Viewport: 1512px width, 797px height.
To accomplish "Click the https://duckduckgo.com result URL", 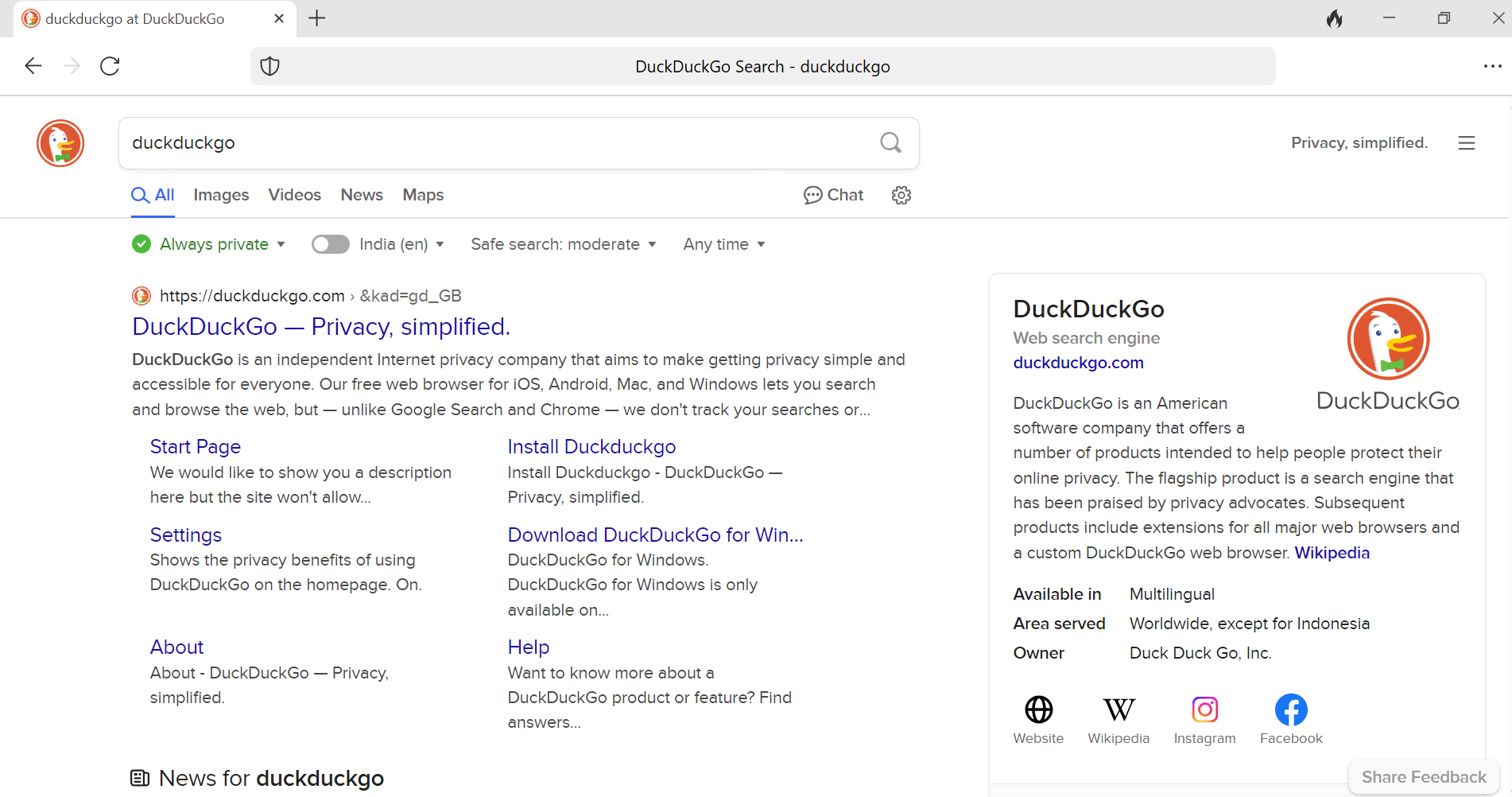I will tap(252, 296).
